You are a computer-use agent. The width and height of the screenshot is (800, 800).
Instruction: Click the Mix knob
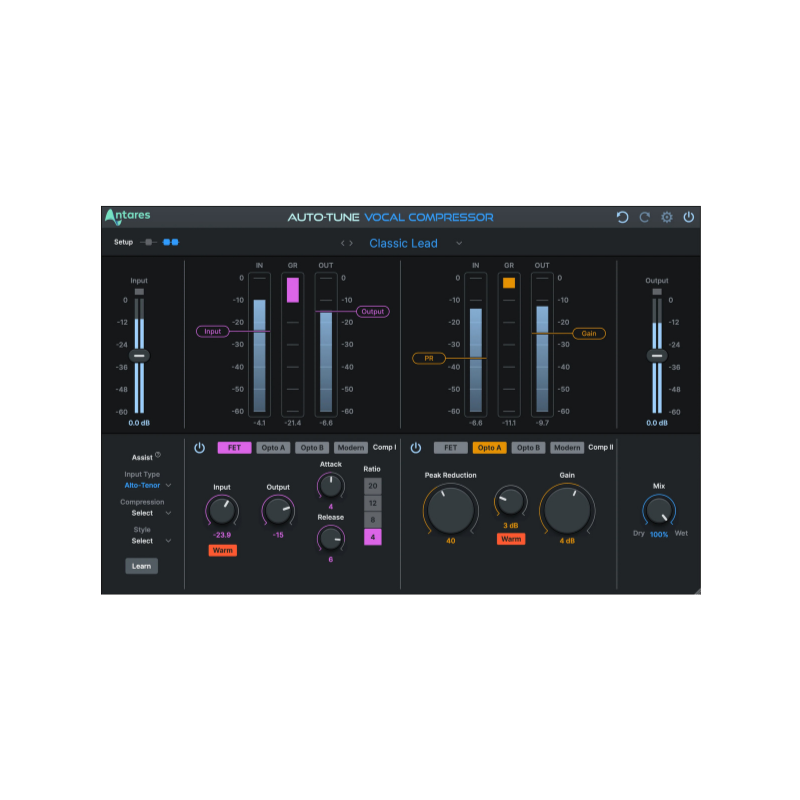pyautogui.click(x=659, y=510)
